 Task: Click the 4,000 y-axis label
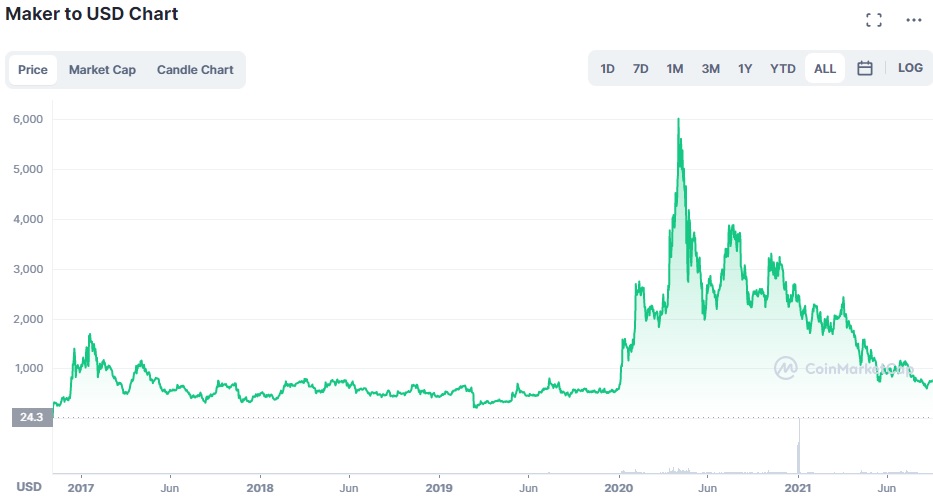coord(28,219)
